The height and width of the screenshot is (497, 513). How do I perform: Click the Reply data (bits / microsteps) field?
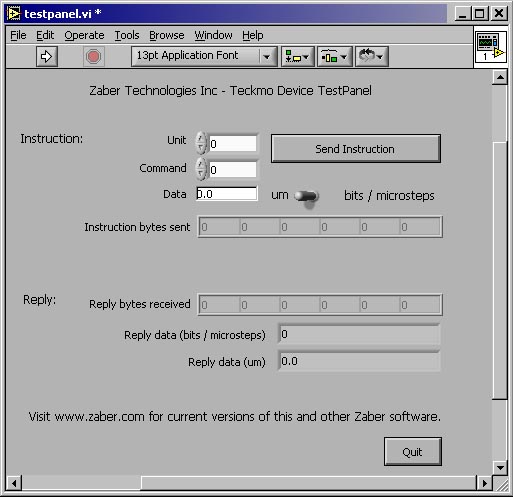click(359, 334)
